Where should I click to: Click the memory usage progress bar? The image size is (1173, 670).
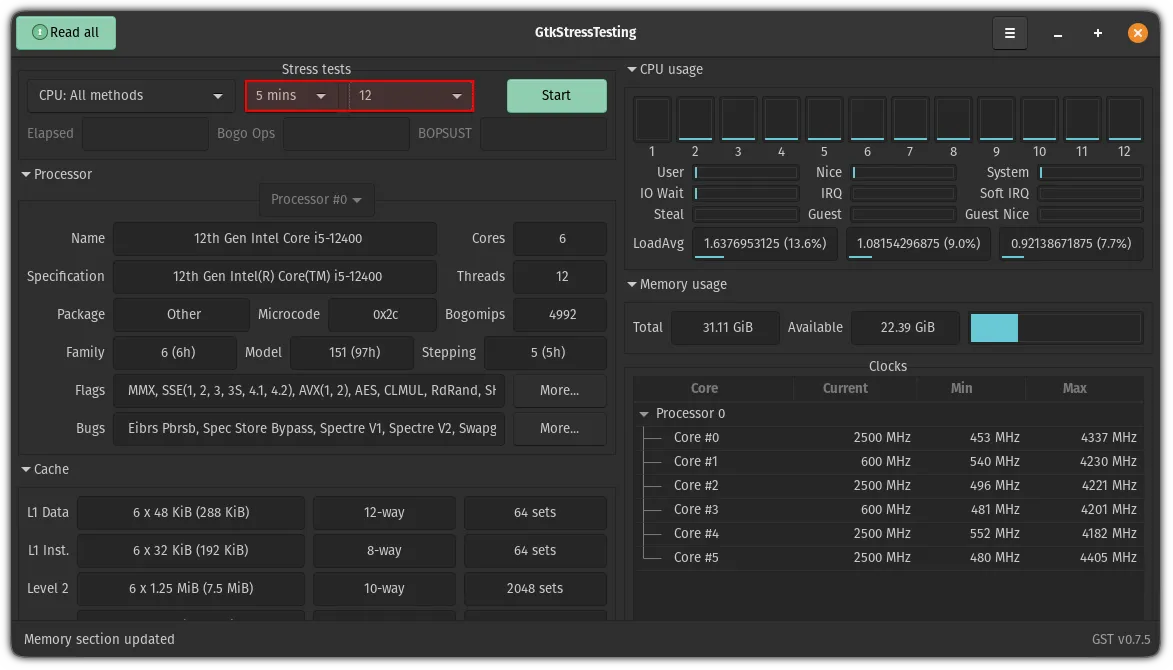[1055, 328]
